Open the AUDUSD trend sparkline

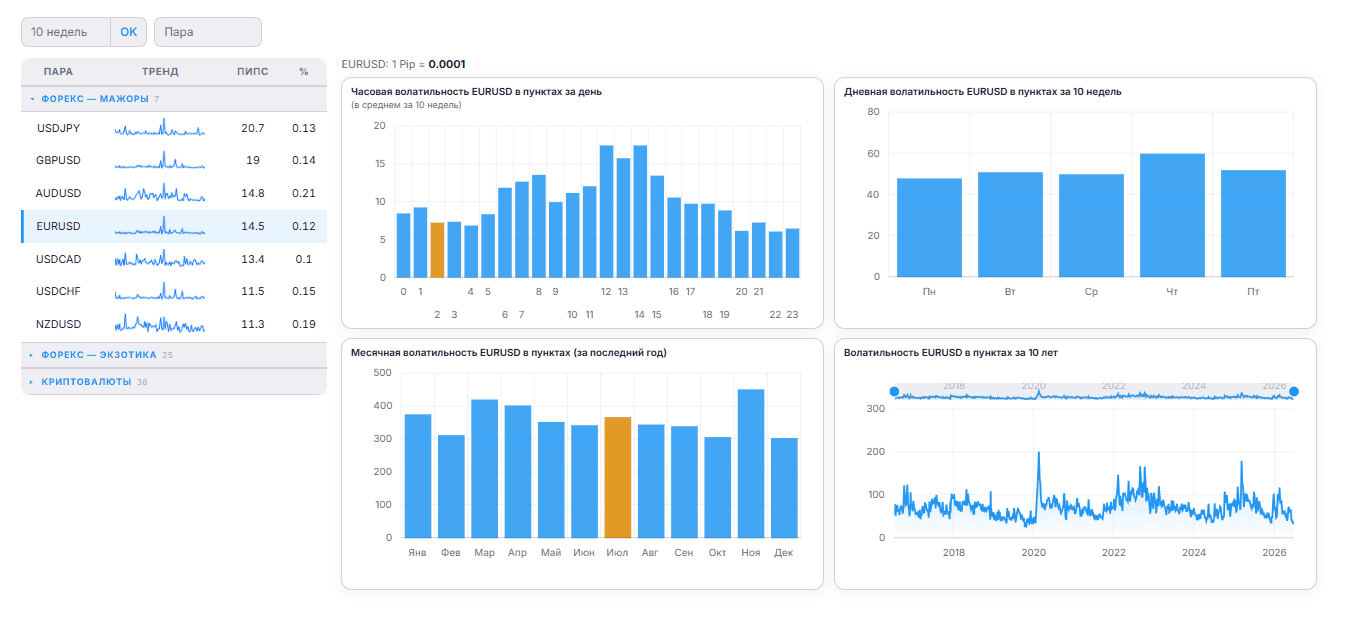(160, 193)
